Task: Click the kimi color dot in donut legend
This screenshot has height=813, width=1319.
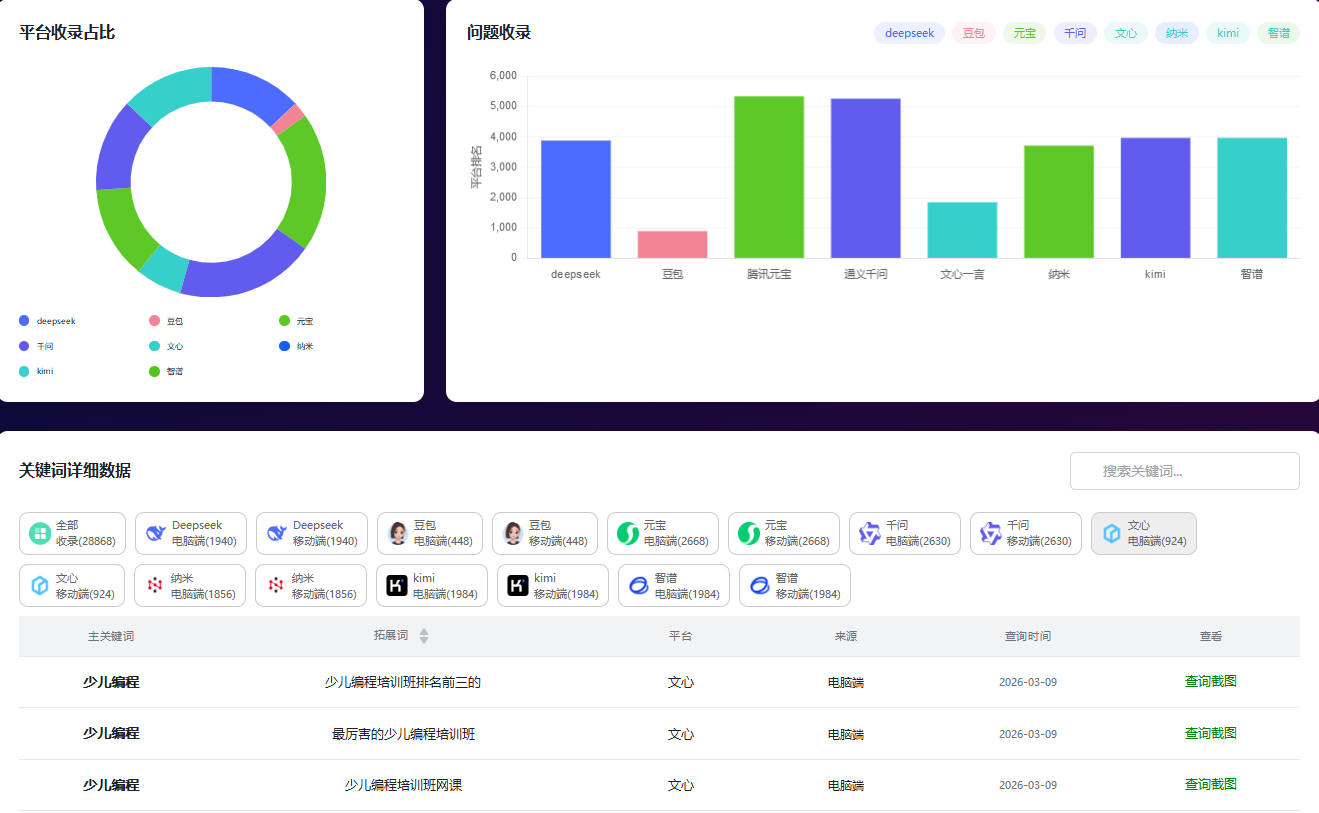Action: click(x=25, y=371)
